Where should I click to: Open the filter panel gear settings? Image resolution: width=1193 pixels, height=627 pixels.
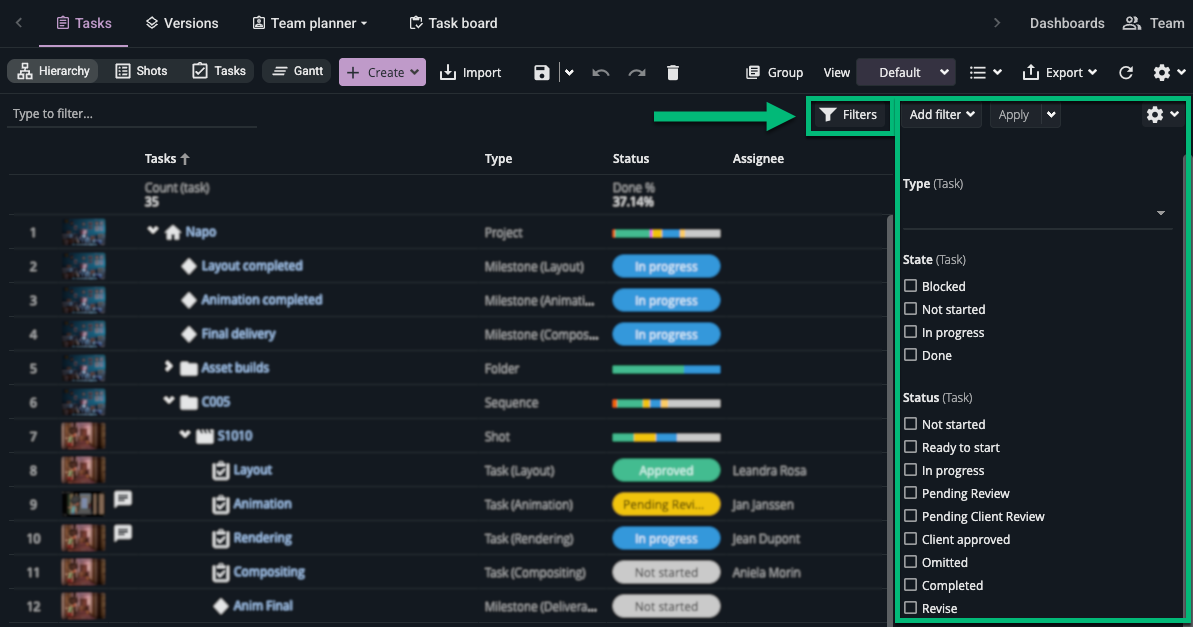click(x=1161, y=115)
